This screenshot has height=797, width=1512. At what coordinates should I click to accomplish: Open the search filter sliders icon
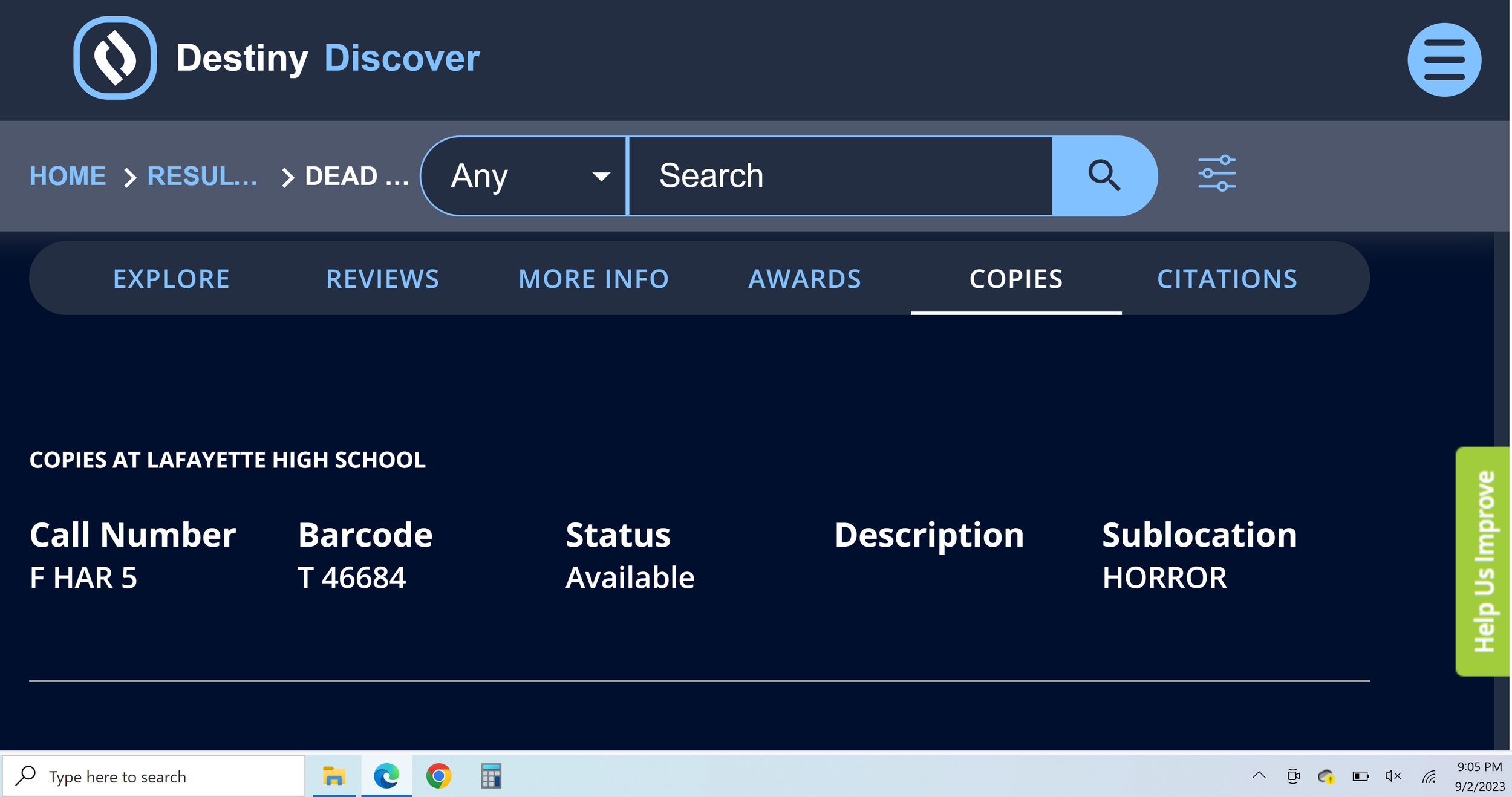1217,174
